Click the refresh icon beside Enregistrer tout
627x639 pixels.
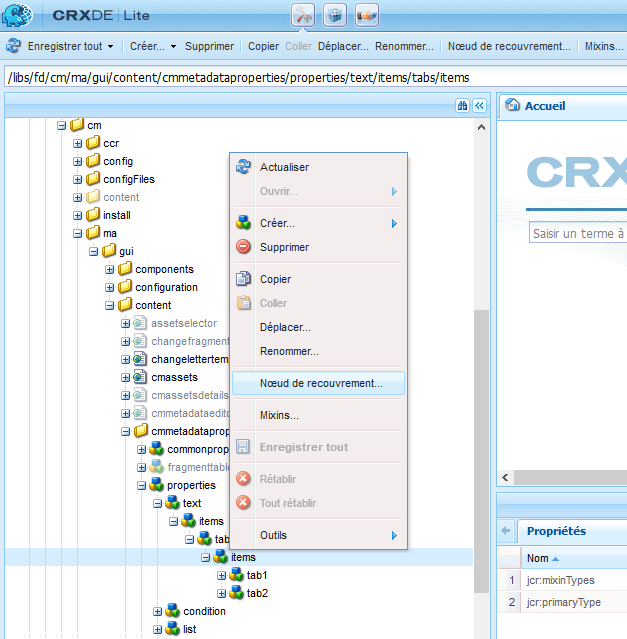[13, 46]
